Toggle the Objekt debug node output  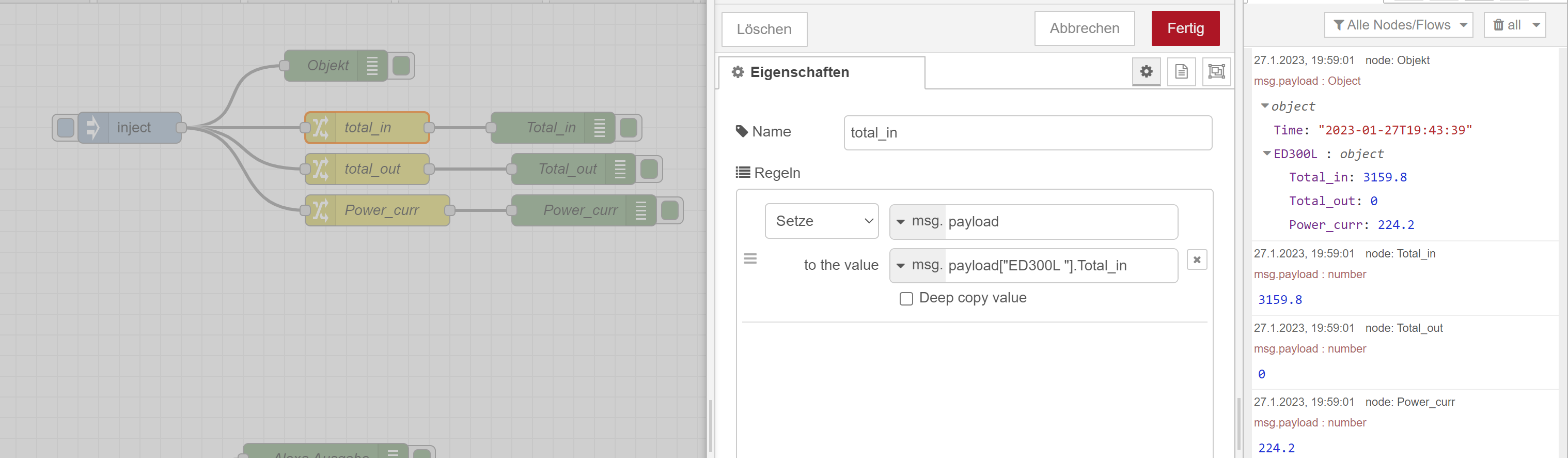402,66
